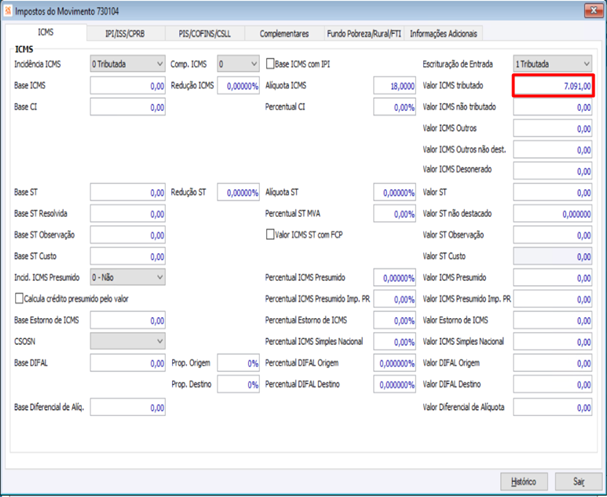Click the Base Estorno de ICMS field
607x497 pixels.
(128, 320)
